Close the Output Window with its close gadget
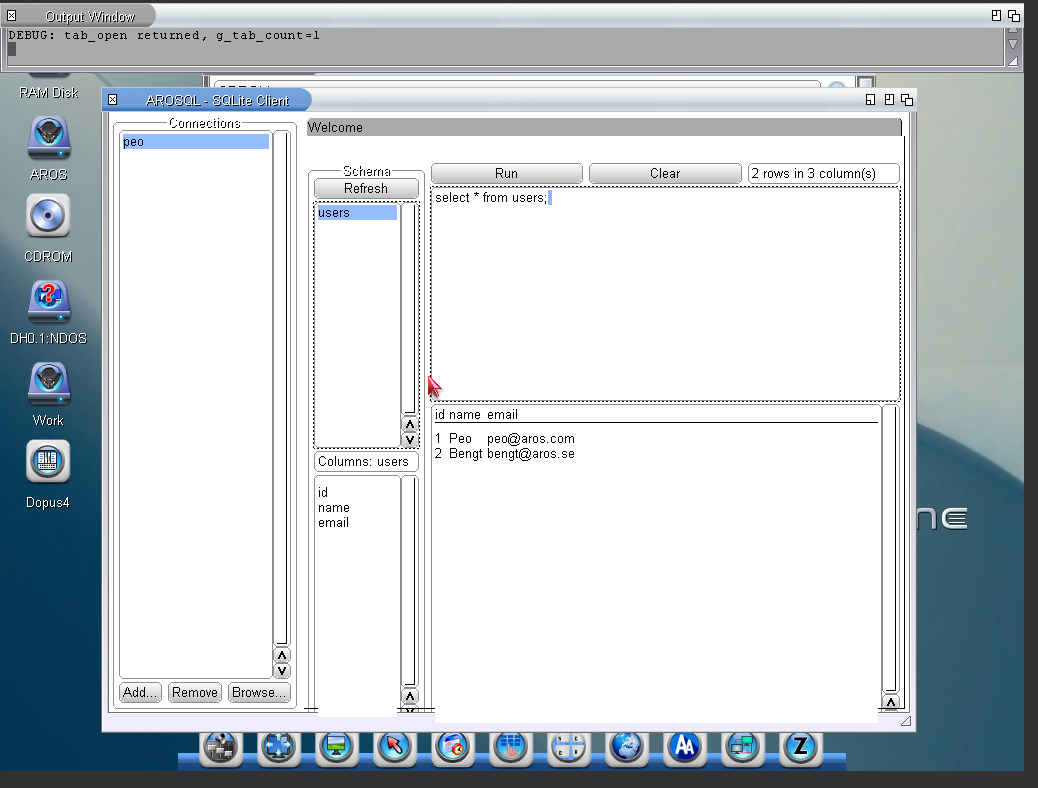This screenshot has width=1038, height=788. click(11, 15)
